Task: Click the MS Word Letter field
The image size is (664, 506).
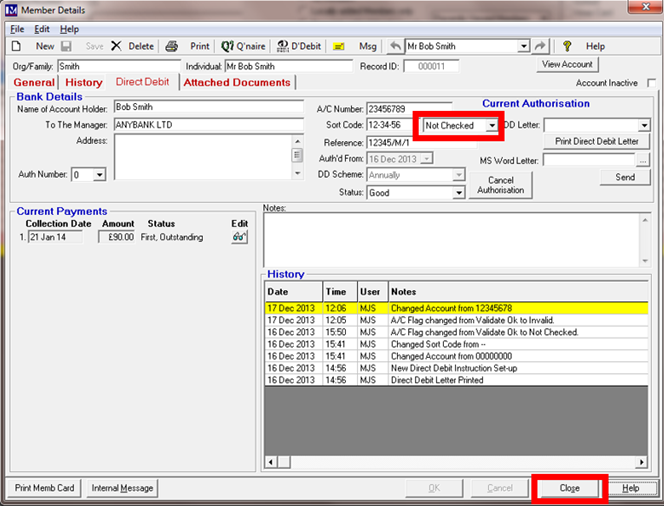Action: 589,160
